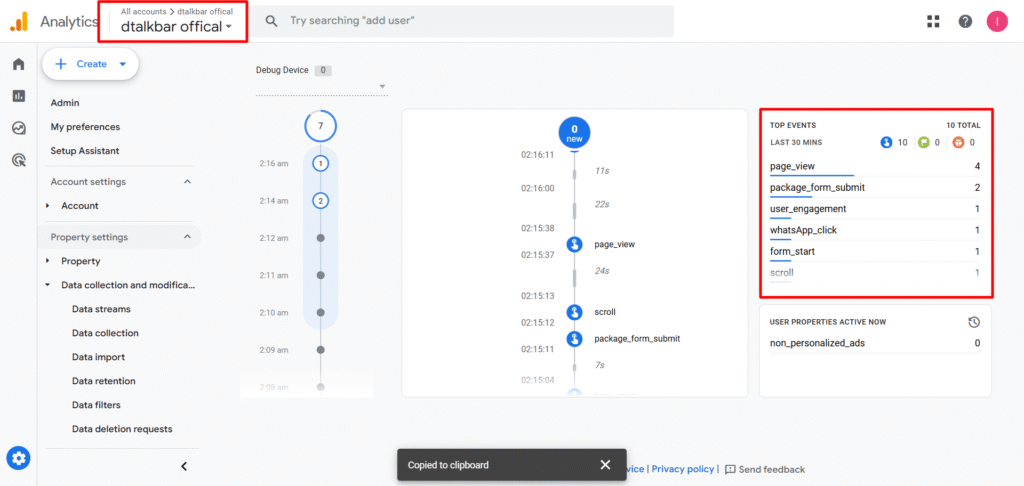1024x486 pixels.
Task: Open the Reports icon in left rail
Action: point(18,96)
